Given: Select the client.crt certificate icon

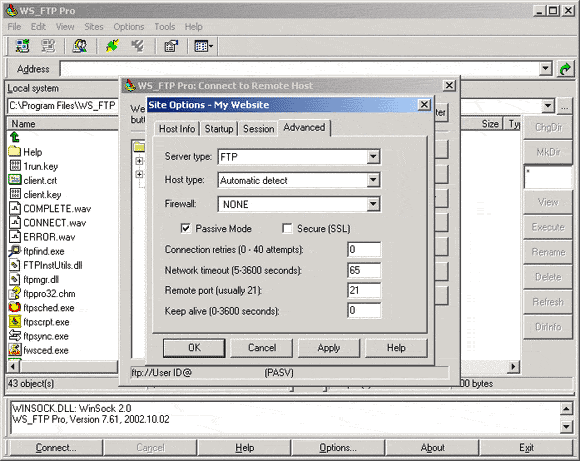Looking at the screenshot, I should pyautogui.click(x=15, y=180).
